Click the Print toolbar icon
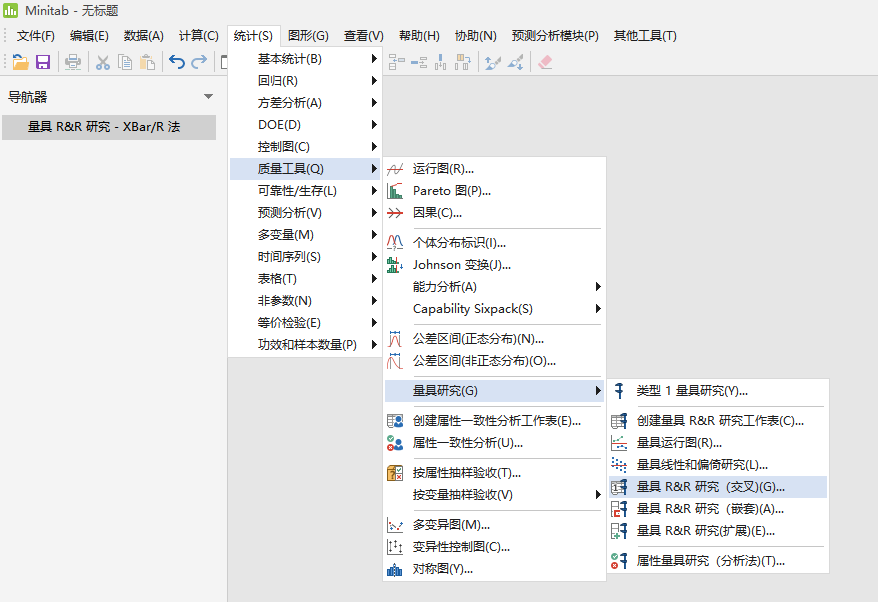 pyautogui.click(x=73, y=62)
